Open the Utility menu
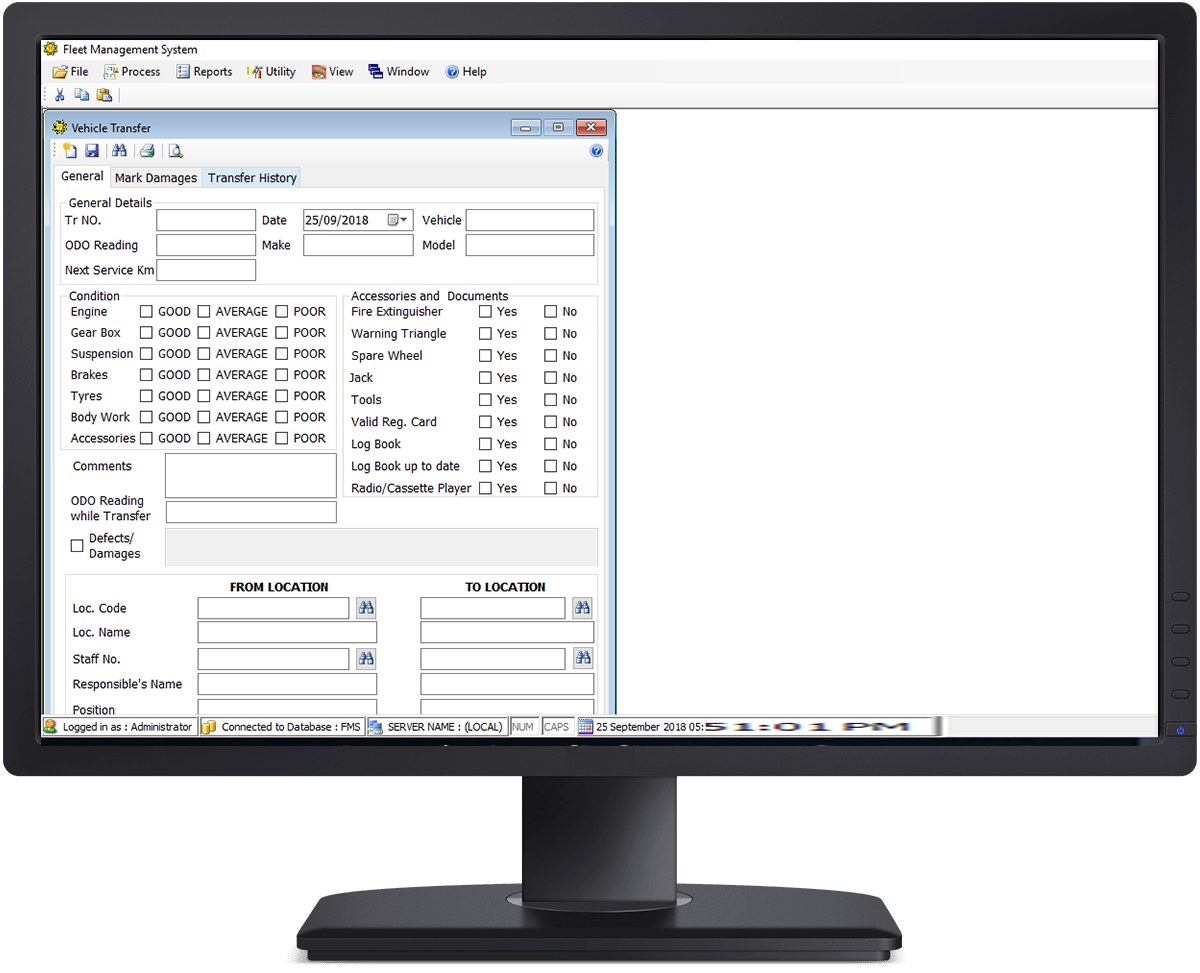 pyautogui.click(x=272, y=72)
